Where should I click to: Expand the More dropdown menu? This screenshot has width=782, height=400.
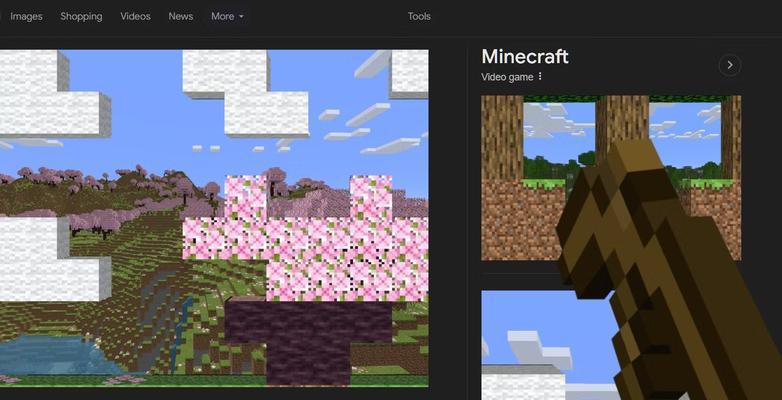pos(227,16)
